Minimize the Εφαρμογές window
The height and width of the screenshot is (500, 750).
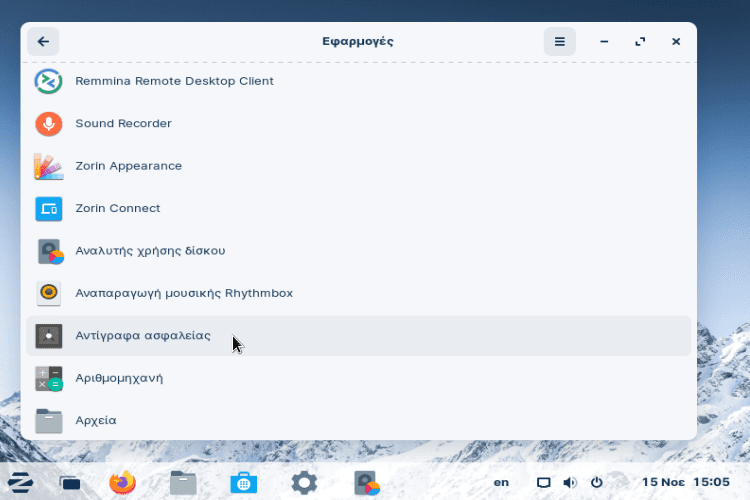pos(604,42)
